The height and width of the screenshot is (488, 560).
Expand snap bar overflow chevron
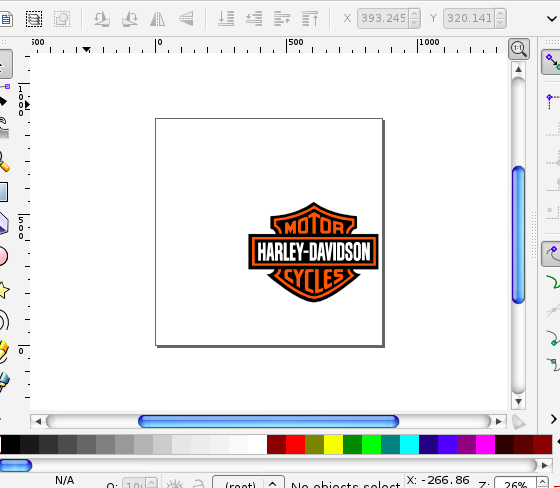(x=554, y=419)
